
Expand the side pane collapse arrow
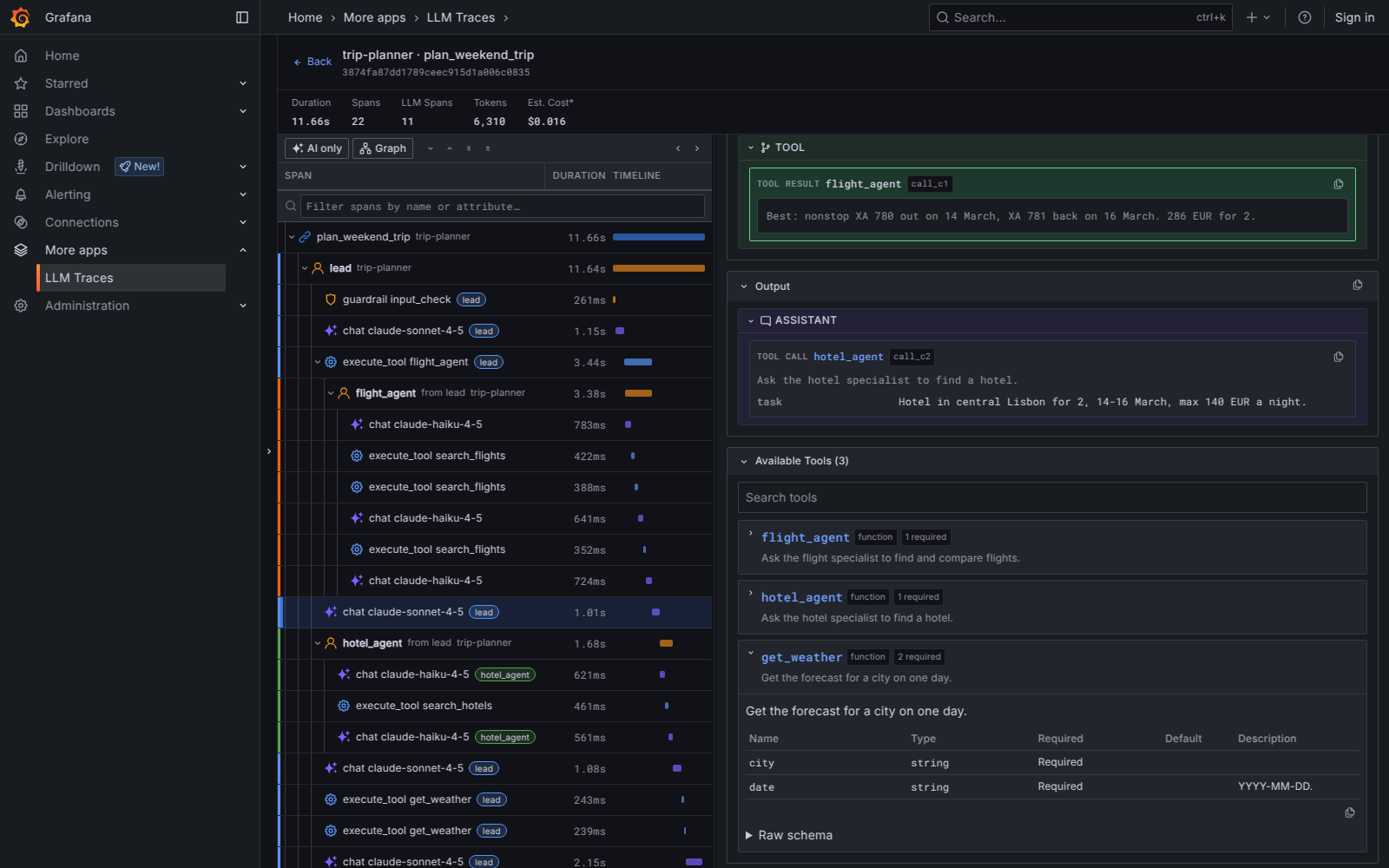(268, 451)
